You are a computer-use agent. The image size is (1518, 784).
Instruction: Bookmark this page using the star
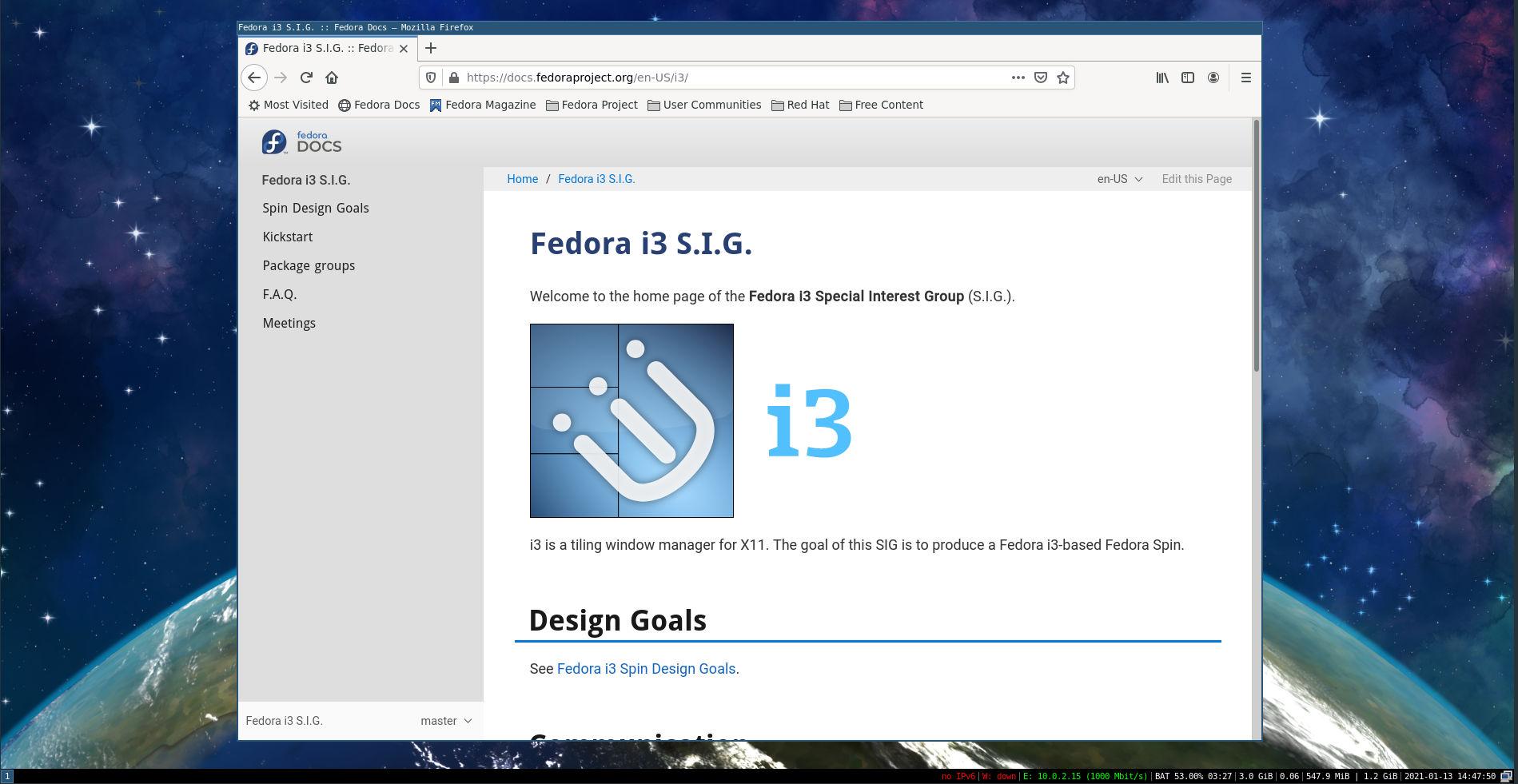coord(1062,78)
